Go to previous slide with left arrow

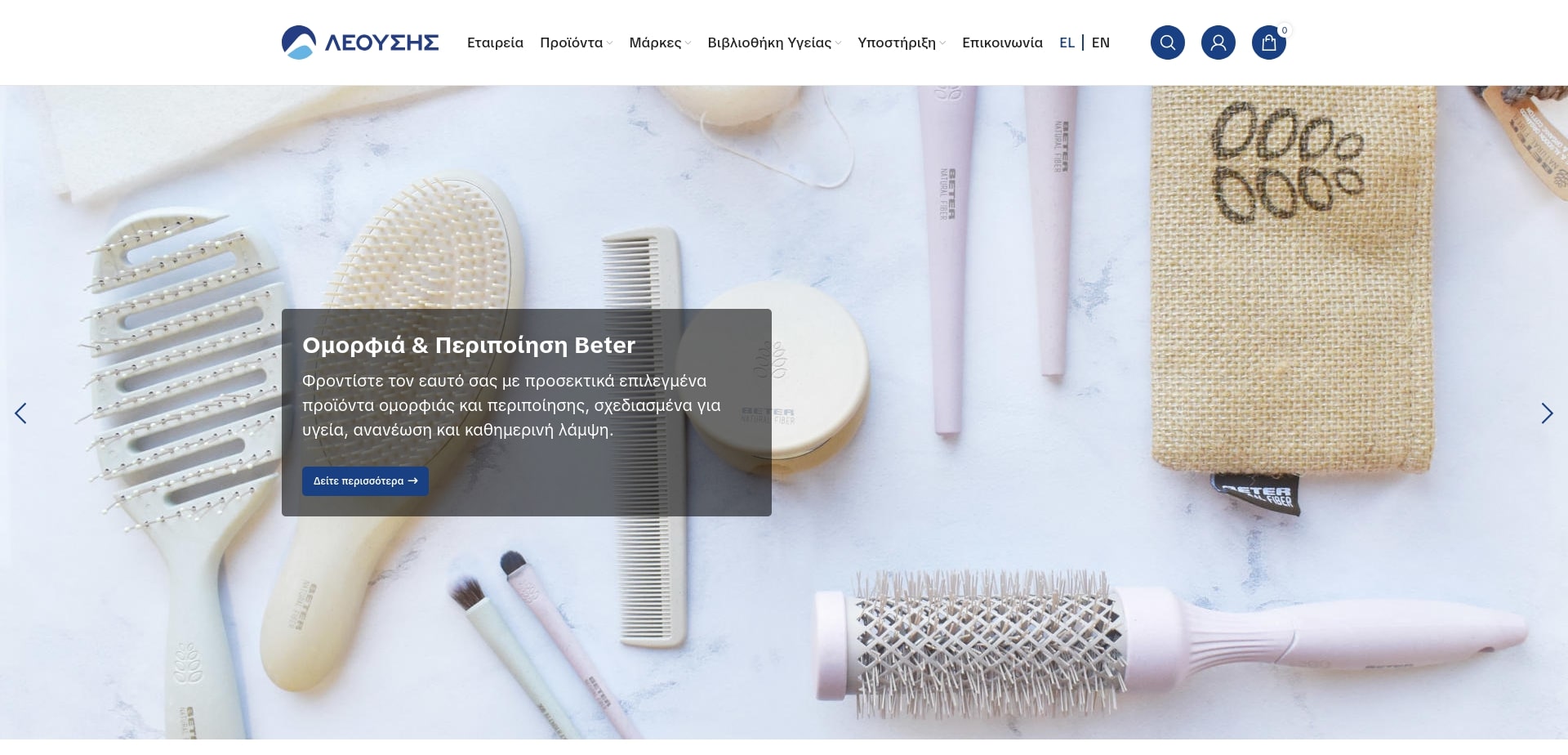click(21, 413)
